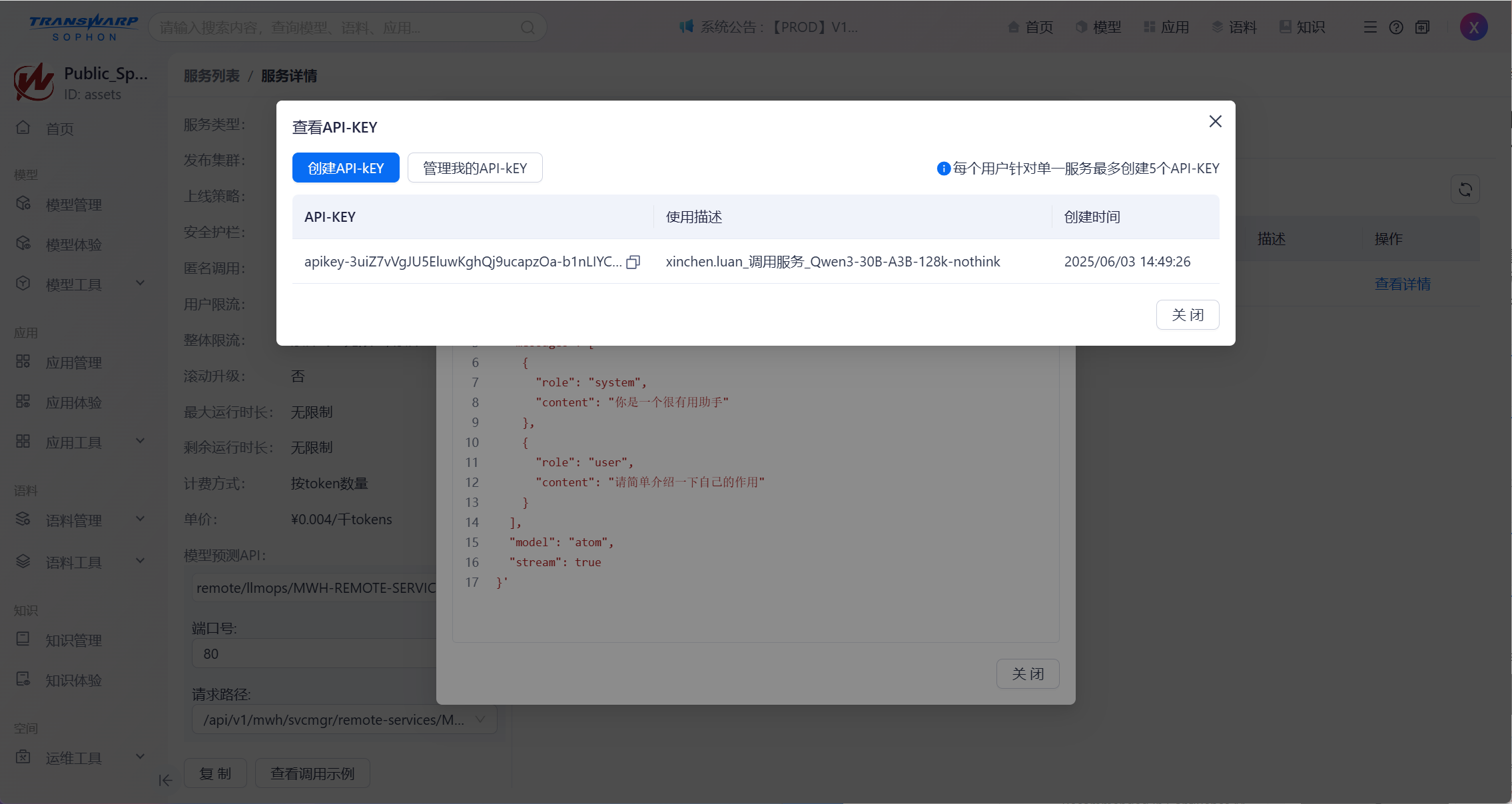Close the 查看API-KEY dialog with X

point(1215,121)
